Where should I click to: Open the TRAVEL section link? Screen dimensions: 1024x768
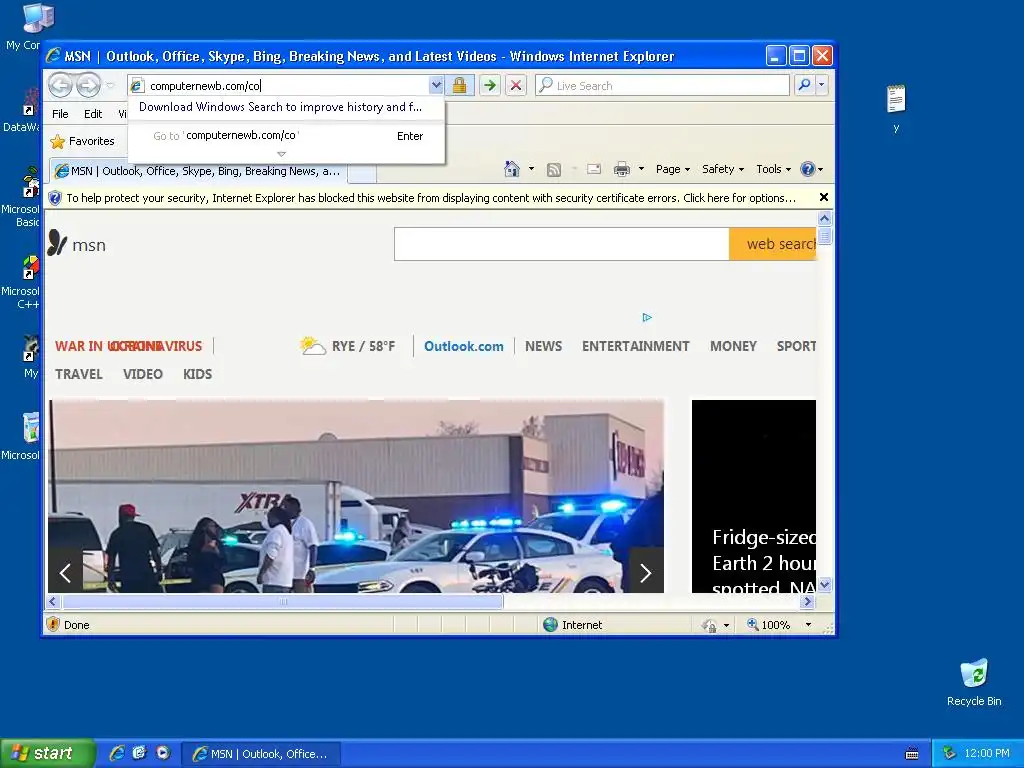coord(78,374)
